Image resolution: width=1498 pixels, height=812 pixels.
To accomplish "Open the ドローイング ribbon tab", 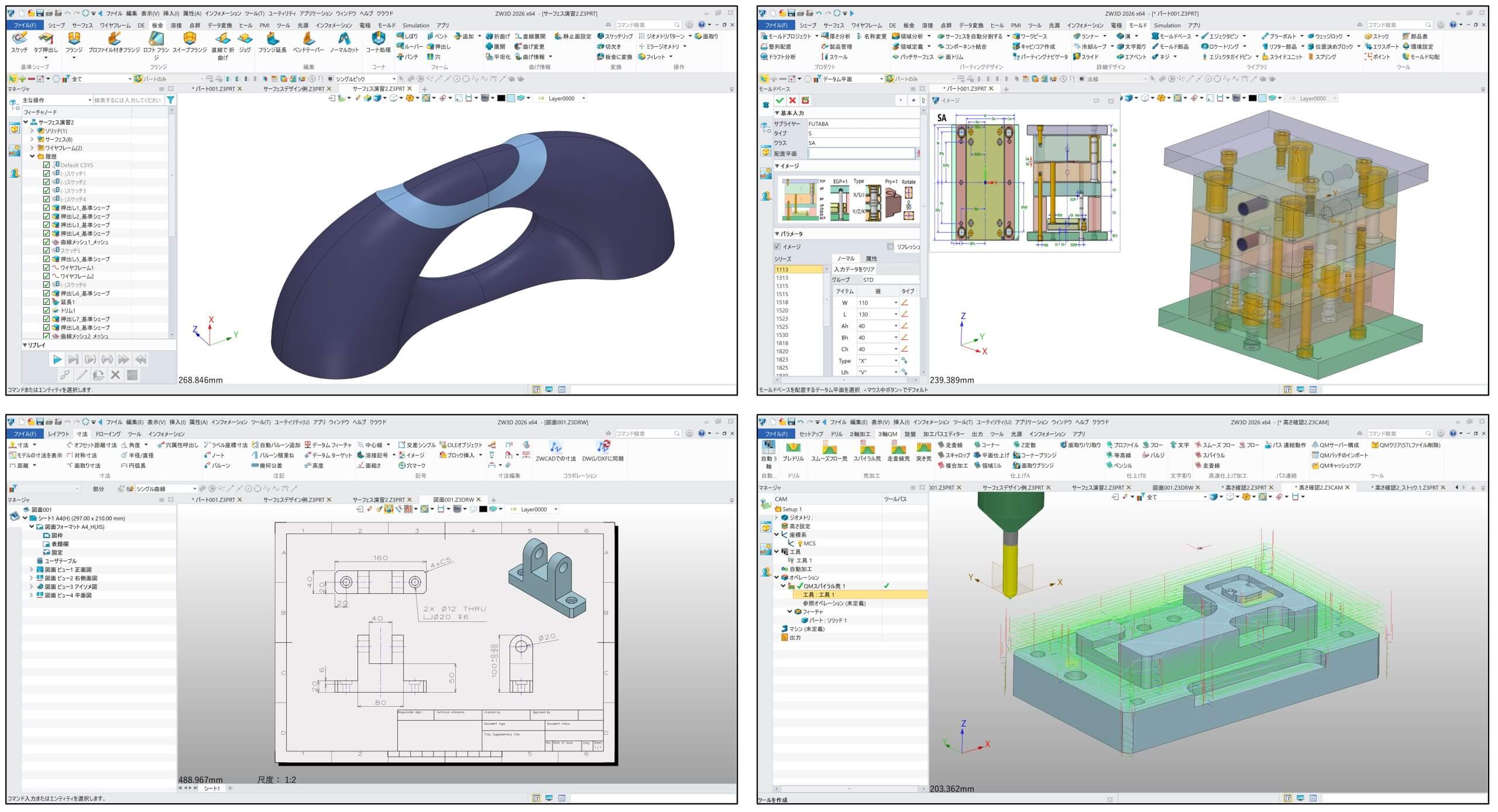I will click(x=108, y=434).
